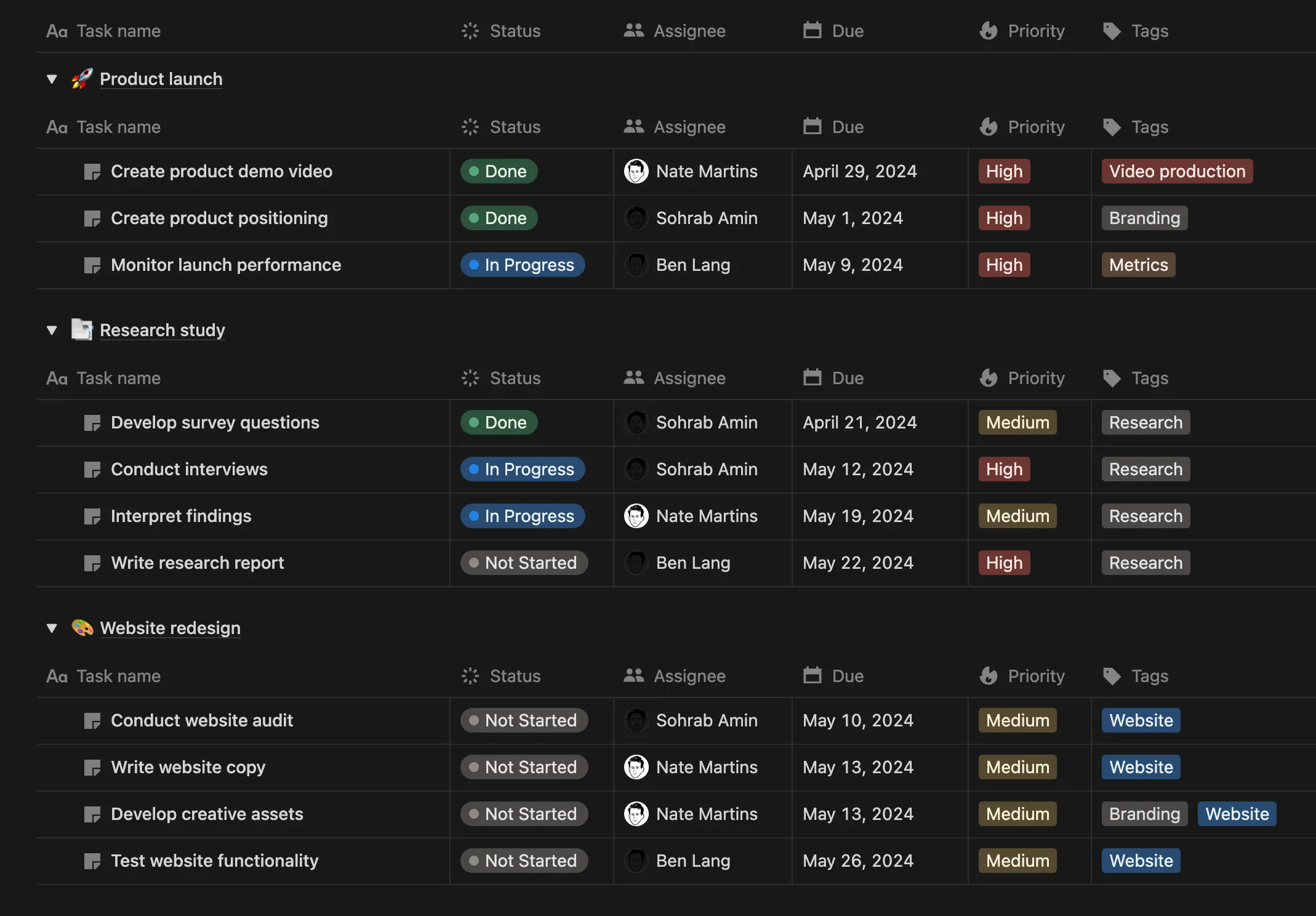Click the top header Tags icon
The height and width of the screenshot is (916, 1316).
pyautogui.click(x=1112, y=31)
